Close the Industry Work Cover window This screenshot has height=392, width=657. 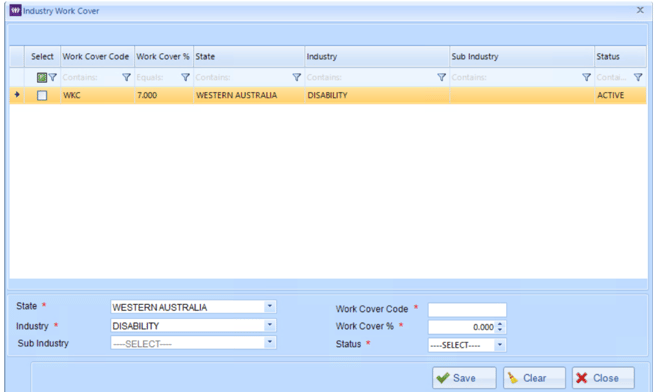tap(640, 10)
